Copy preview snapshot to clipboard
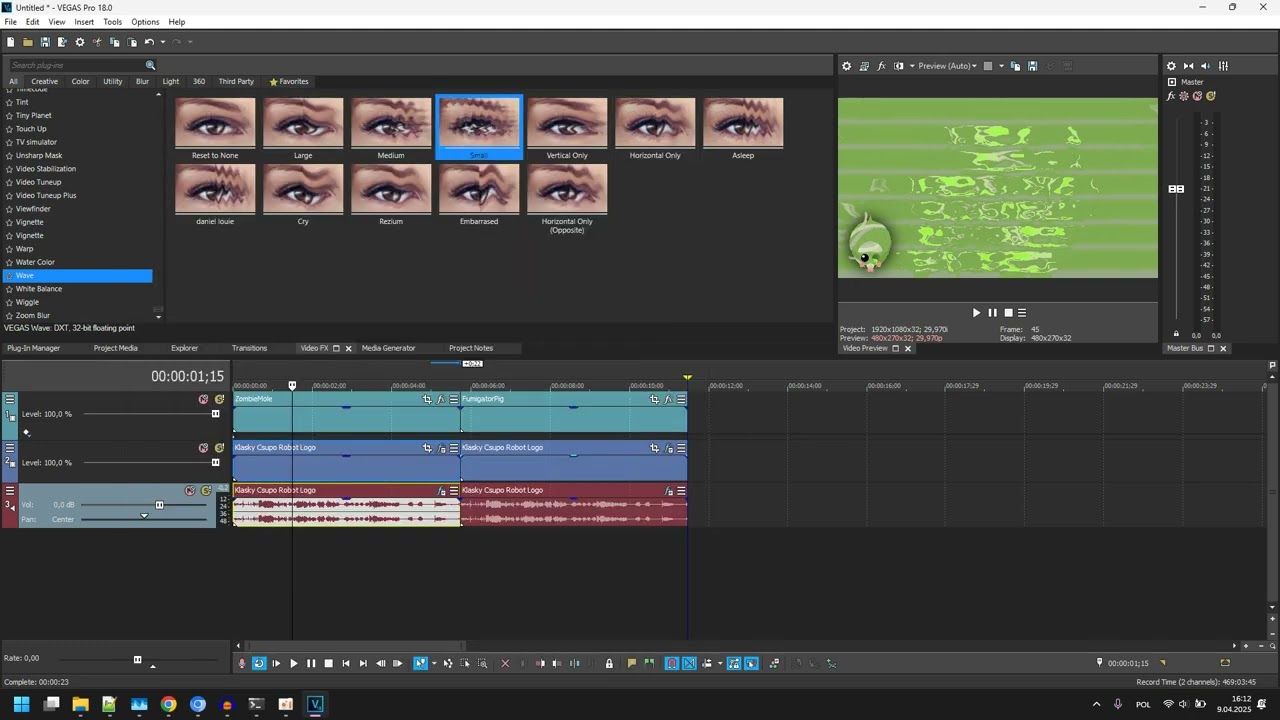 [1016, 66]
